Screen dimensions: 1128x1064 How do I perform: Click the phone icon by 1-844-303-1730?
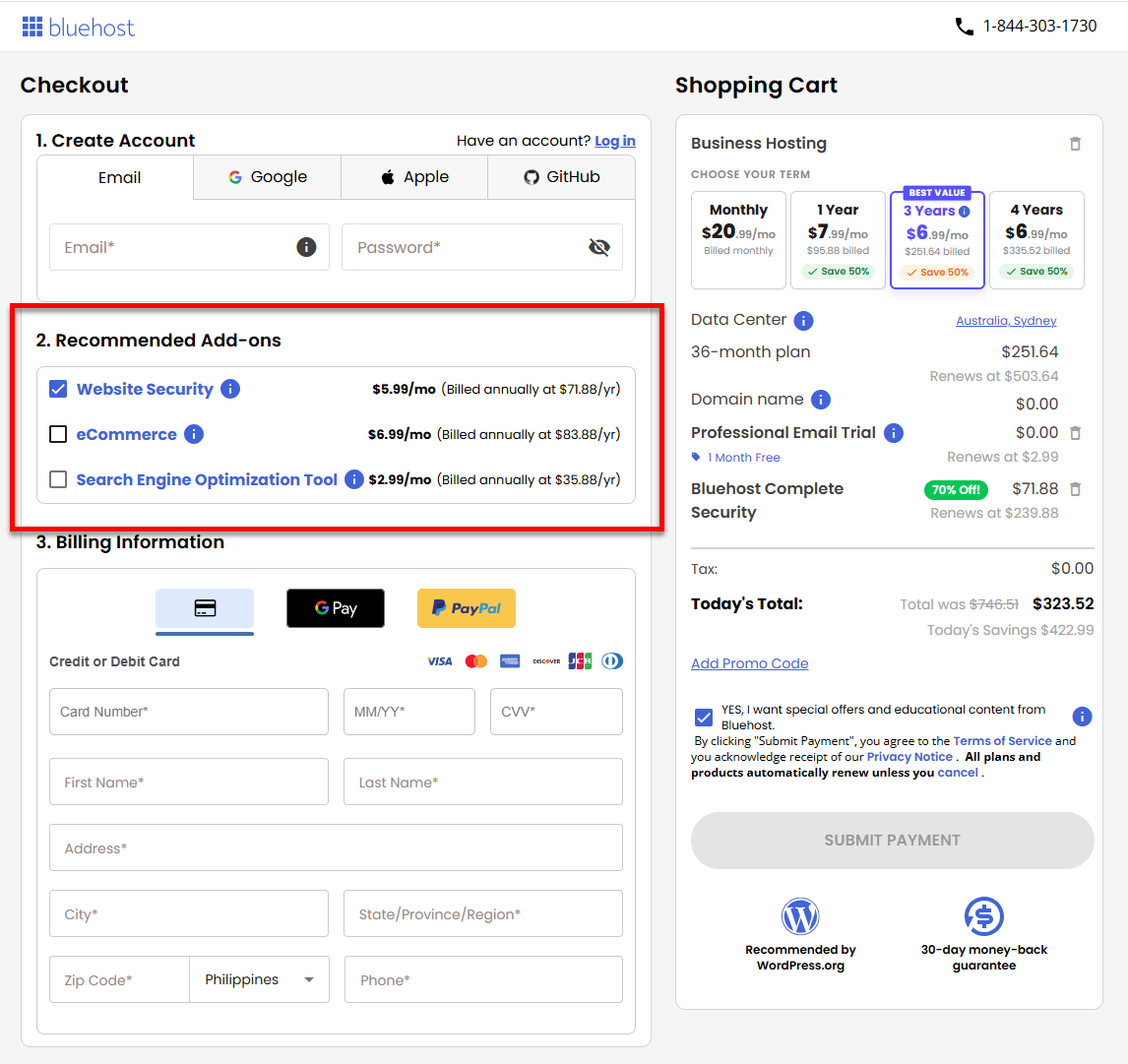pyautogui.click(x=964, y=27)
